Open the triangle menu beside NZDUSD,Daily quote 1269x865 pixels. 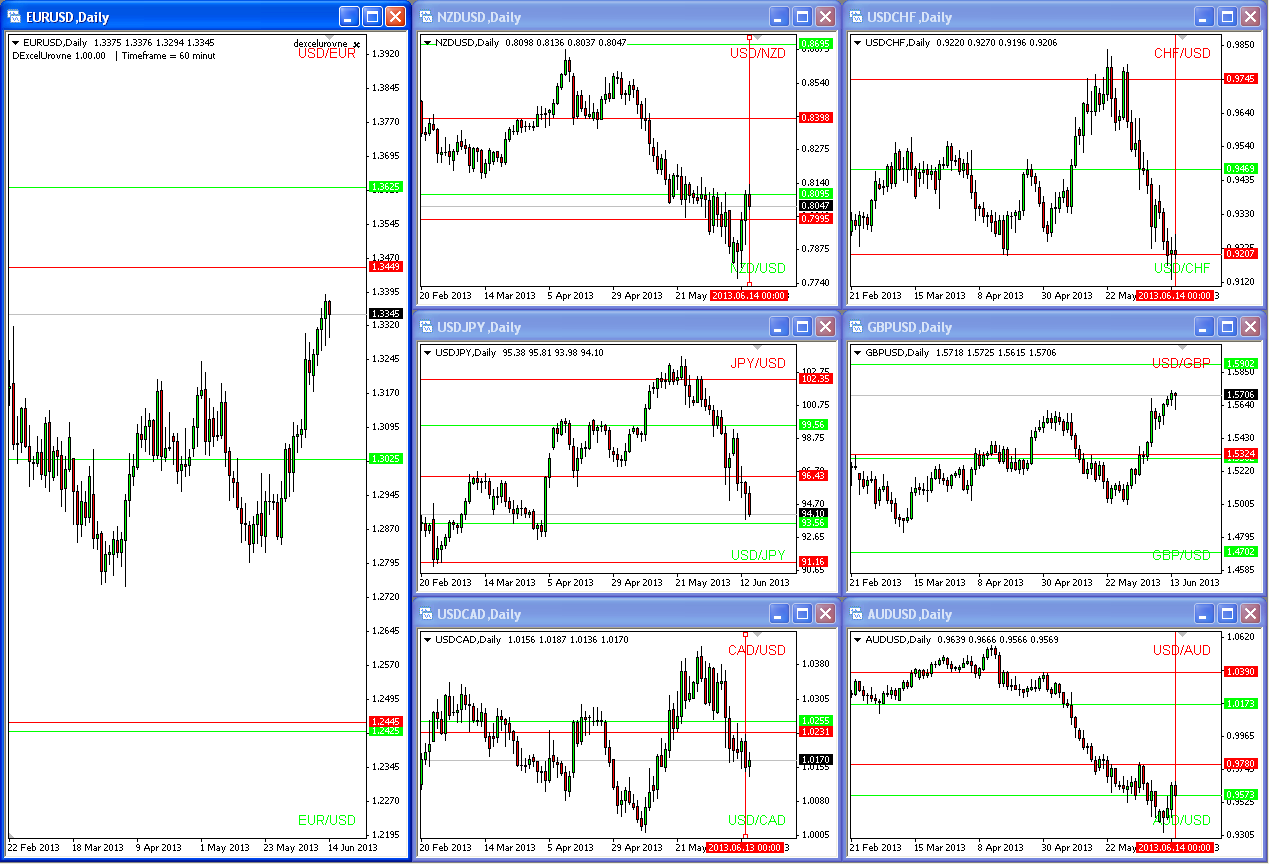[428, 43]
